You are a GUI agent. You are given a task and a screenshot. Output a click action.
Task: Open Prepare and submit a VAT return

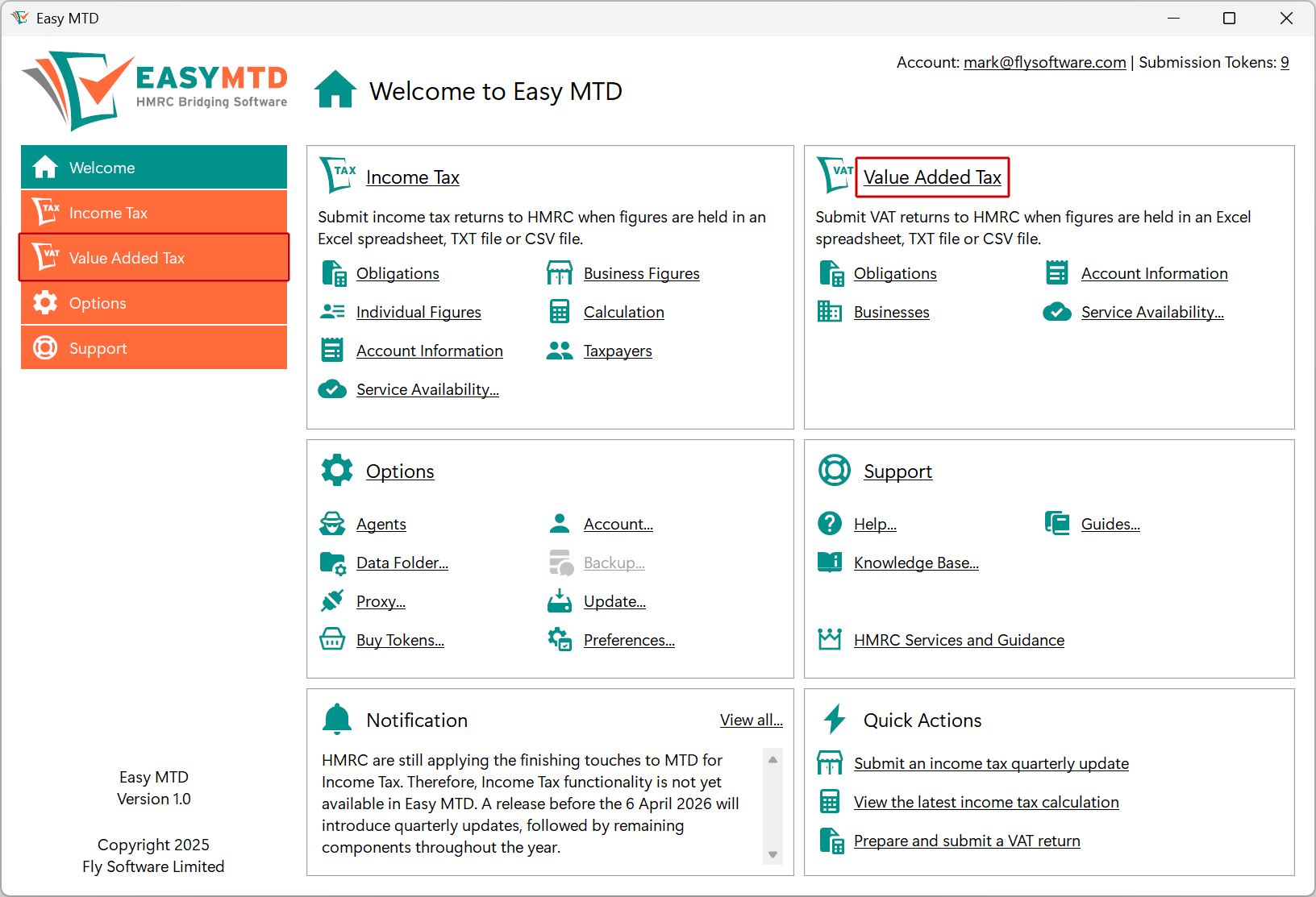pyautogui.click(x=966, y=840)
